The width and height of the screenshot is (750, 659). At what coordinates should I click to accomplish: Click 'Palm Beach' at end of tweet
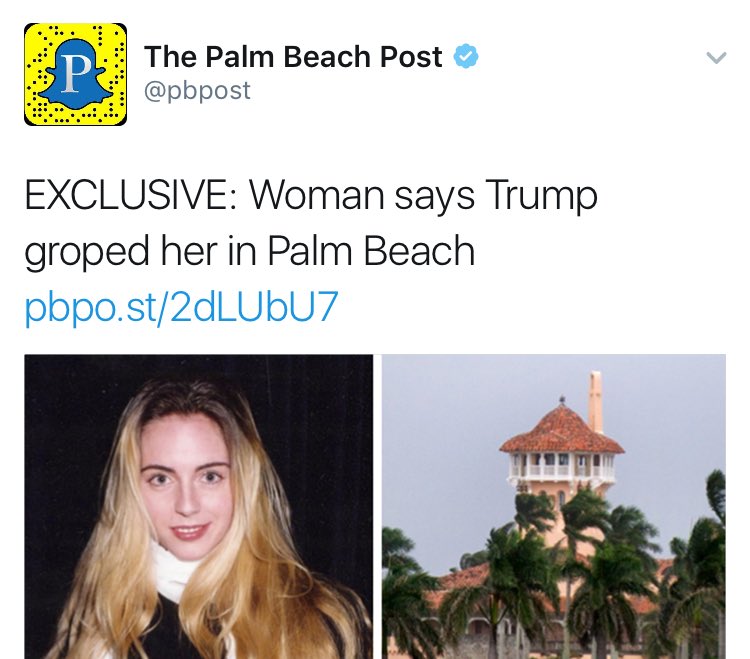click(x=371, y=250)
